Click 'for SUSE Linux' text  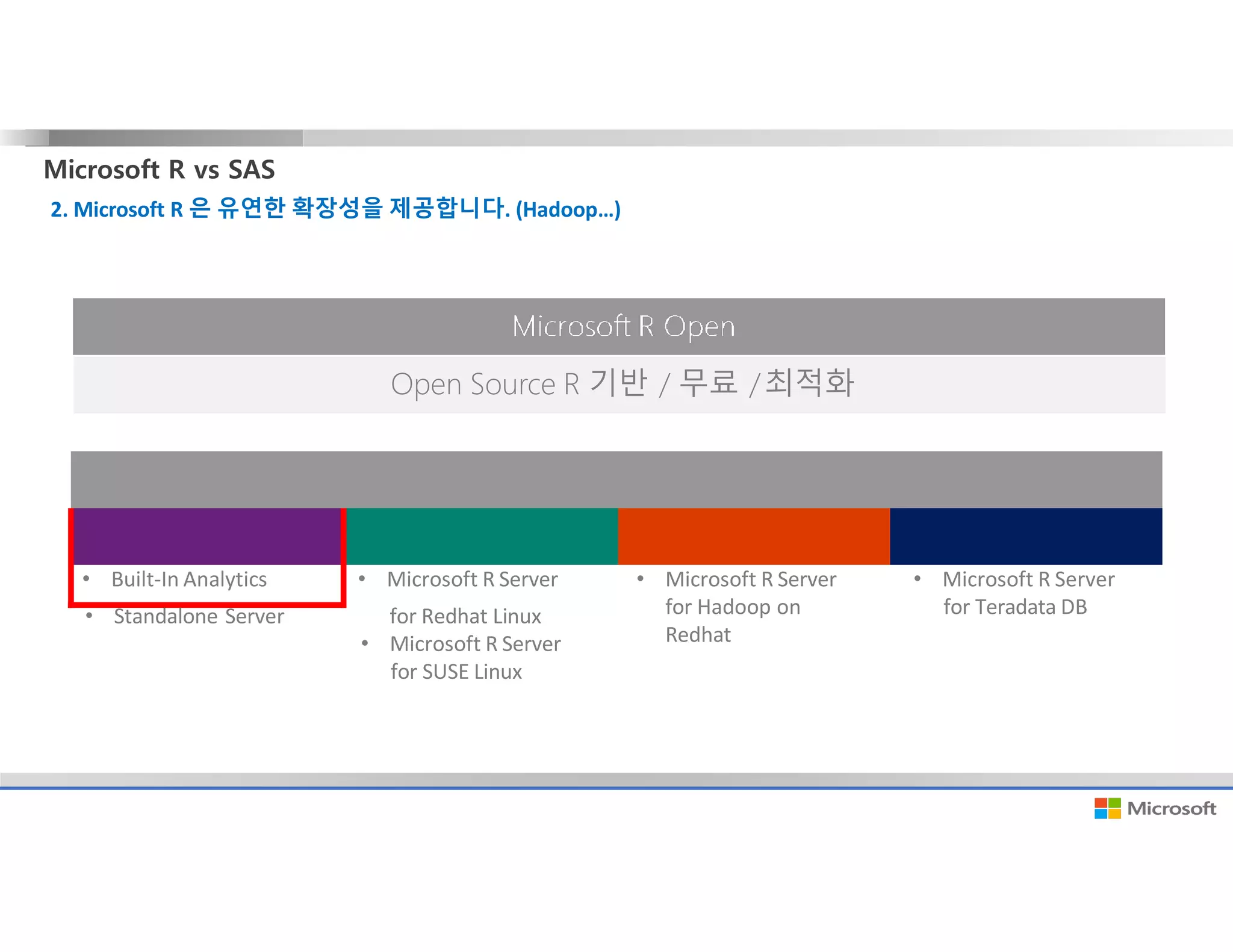coord(456,672)
